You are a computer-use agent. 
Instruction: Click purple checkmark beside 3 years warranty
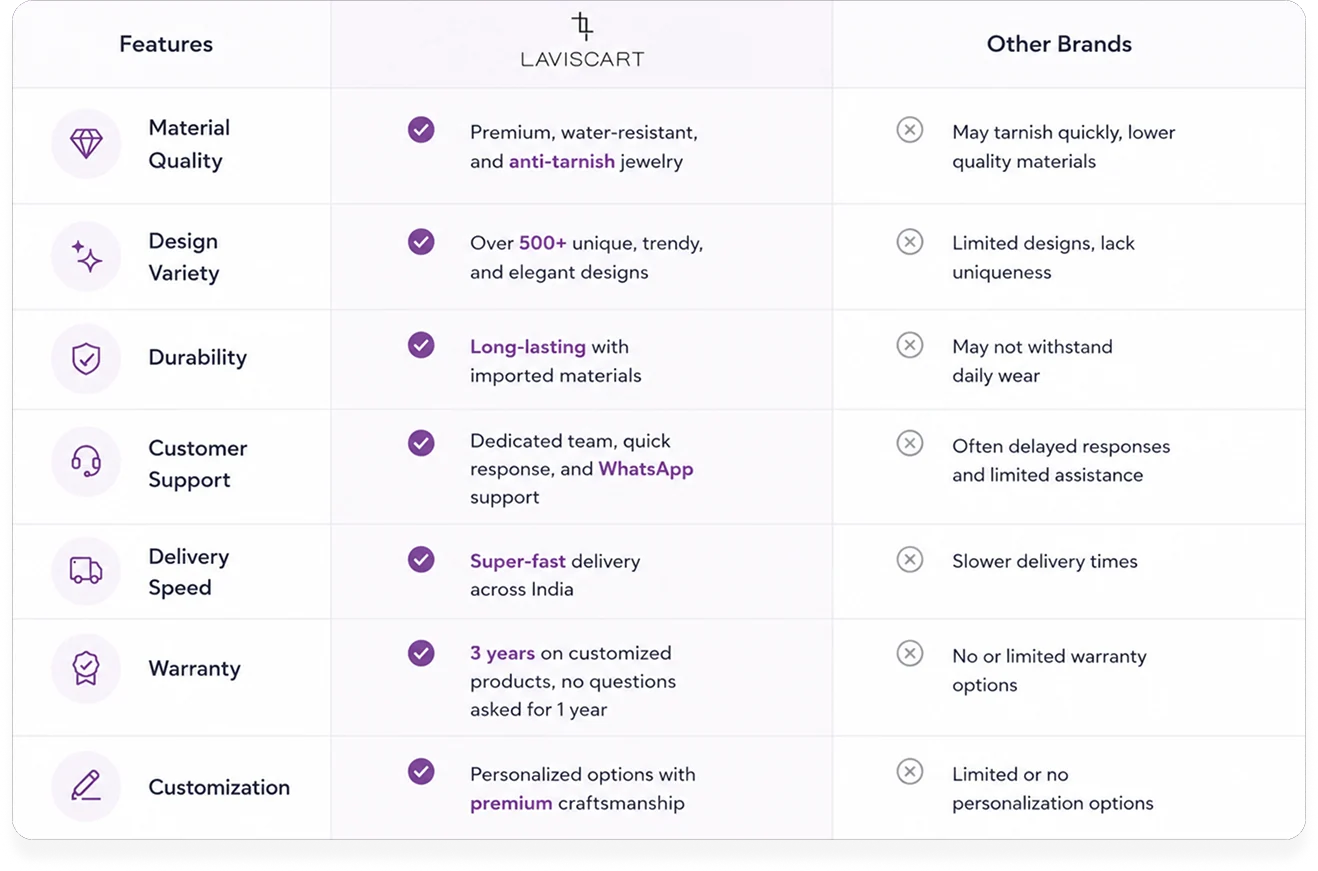pyautogui.click(x=421, y=653)
